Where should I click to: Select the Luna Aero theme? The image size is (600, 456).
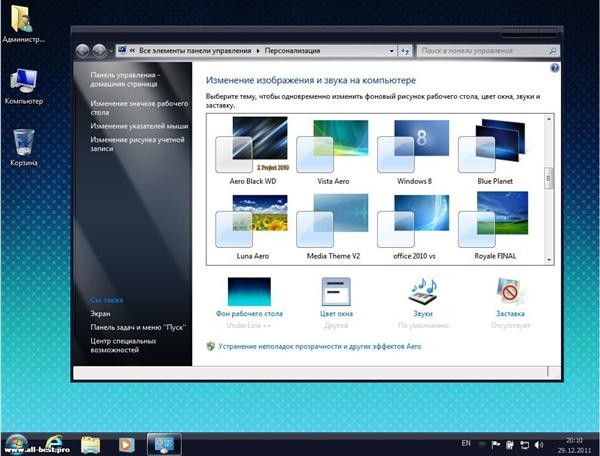pyautogui.click(x=253, y=226)
